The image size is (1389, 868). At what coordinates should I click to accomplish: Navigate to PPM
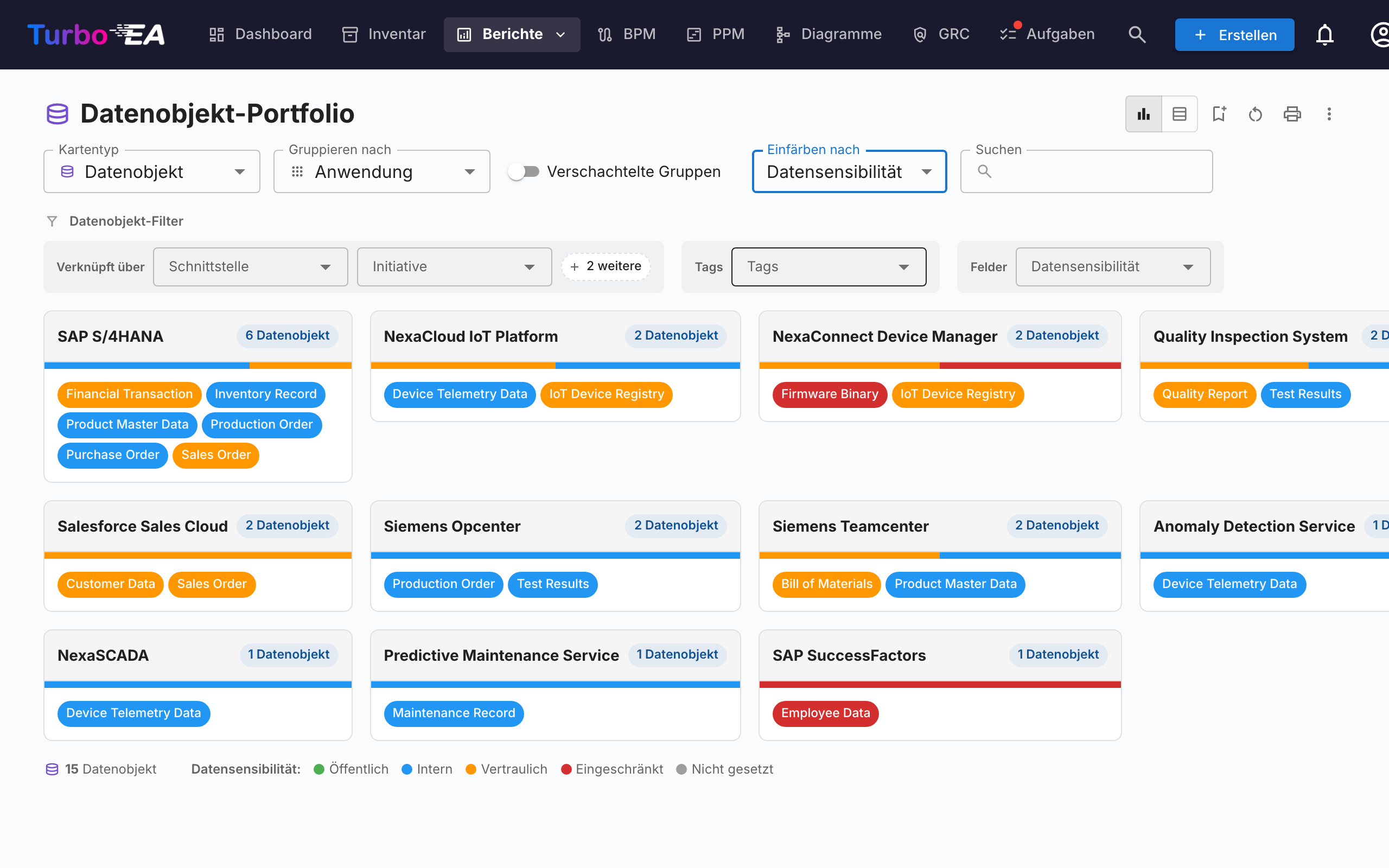(x=716, y=34)
